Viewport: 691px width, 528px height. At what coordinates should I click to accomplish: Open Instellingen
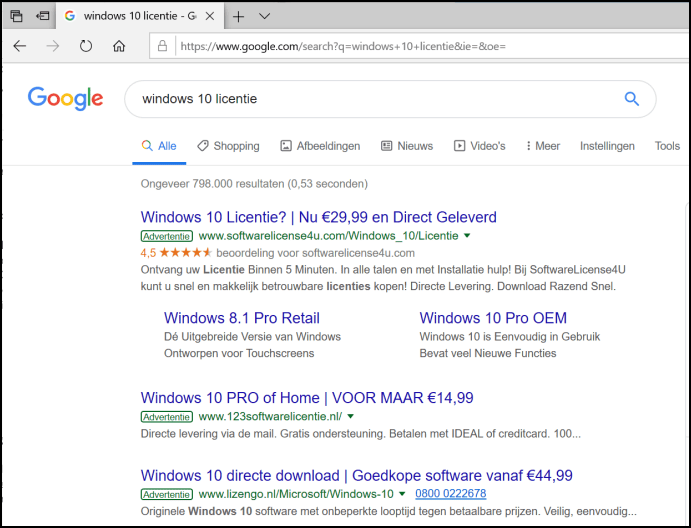click(x=607, y=146)
